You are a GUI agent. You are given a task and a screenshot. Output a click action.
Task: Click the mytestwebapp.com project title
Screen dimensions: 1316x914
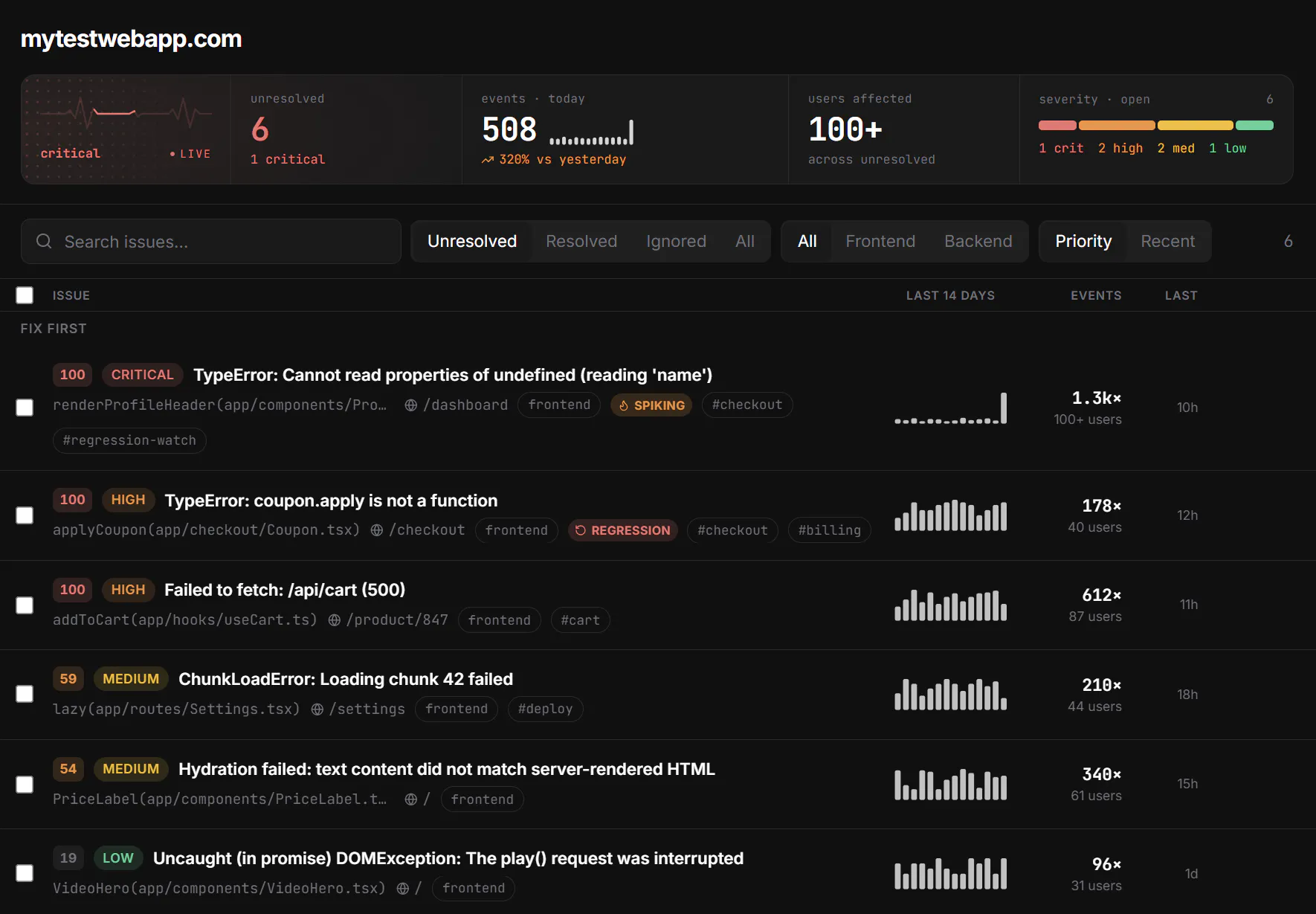[132, 39]
